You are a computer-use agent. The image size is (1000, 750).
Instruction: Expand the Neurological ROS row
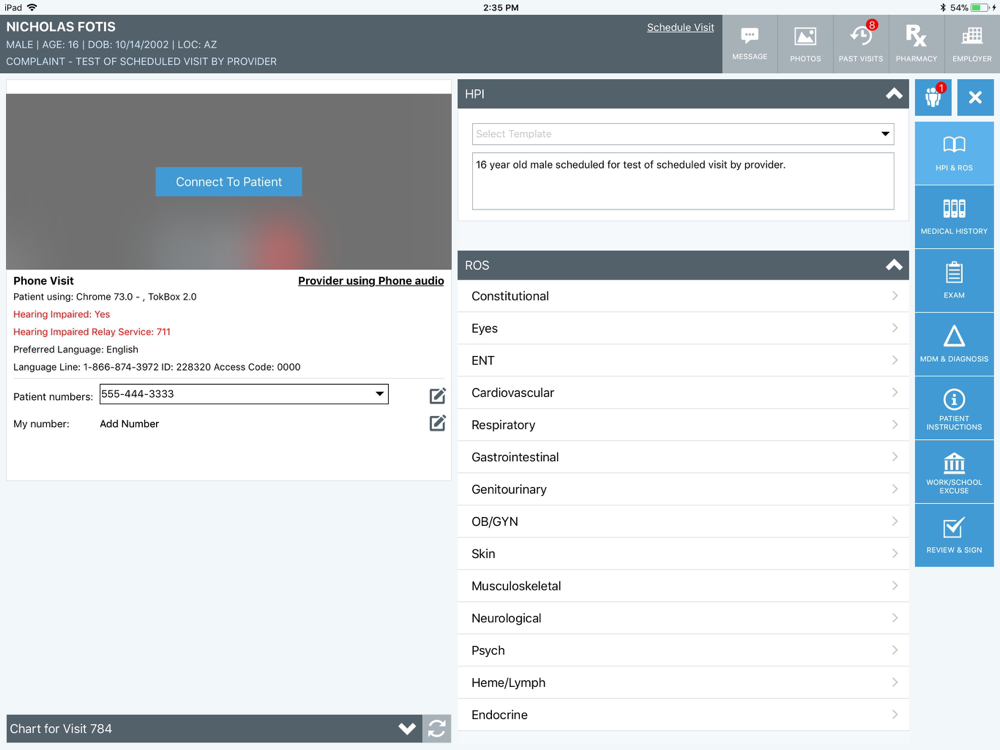[683, 618]
